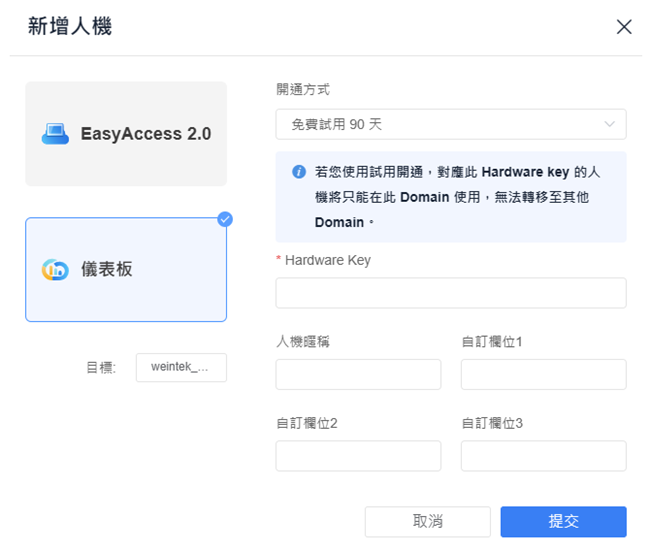Viewport: 650px width, 551px height.
Task: Close the 新增人機 dialog
Action: click(623, 27)
